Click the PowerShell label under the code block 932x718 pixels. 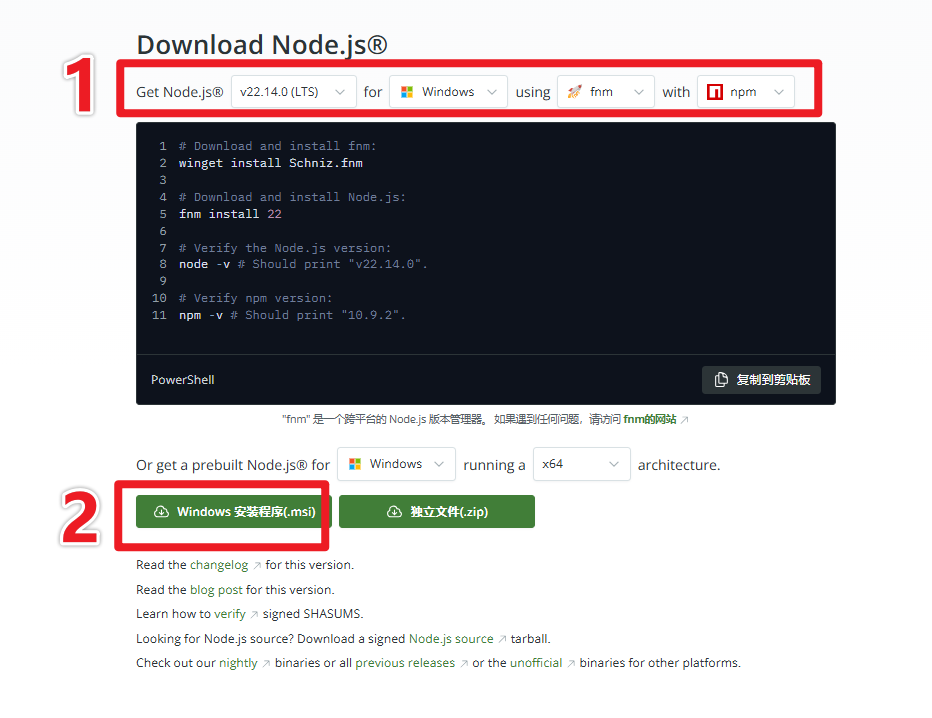(x=182, y=380)
